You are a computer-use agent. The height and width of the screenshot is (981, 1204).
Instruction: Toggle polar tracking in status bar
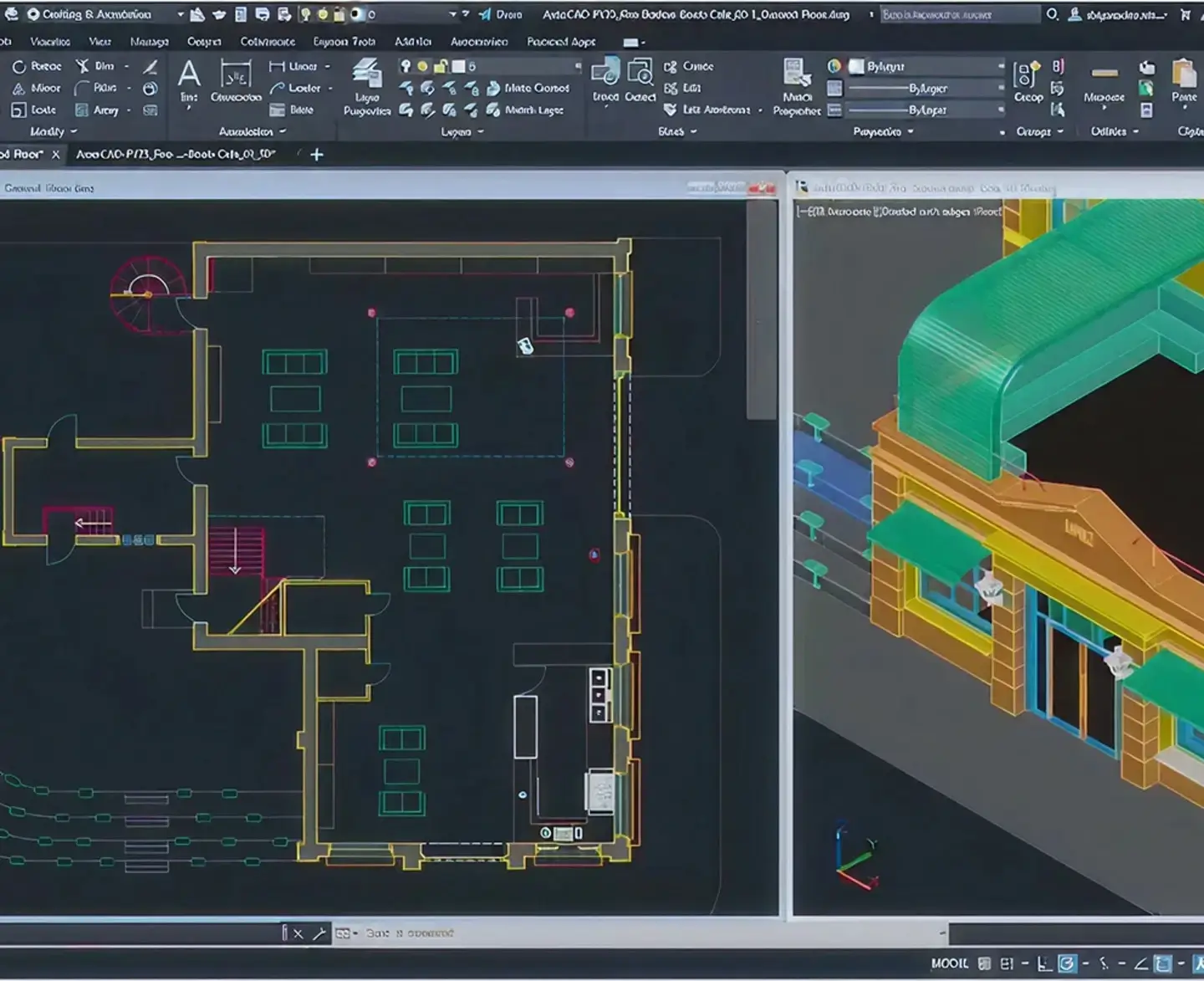[1067, 963]
